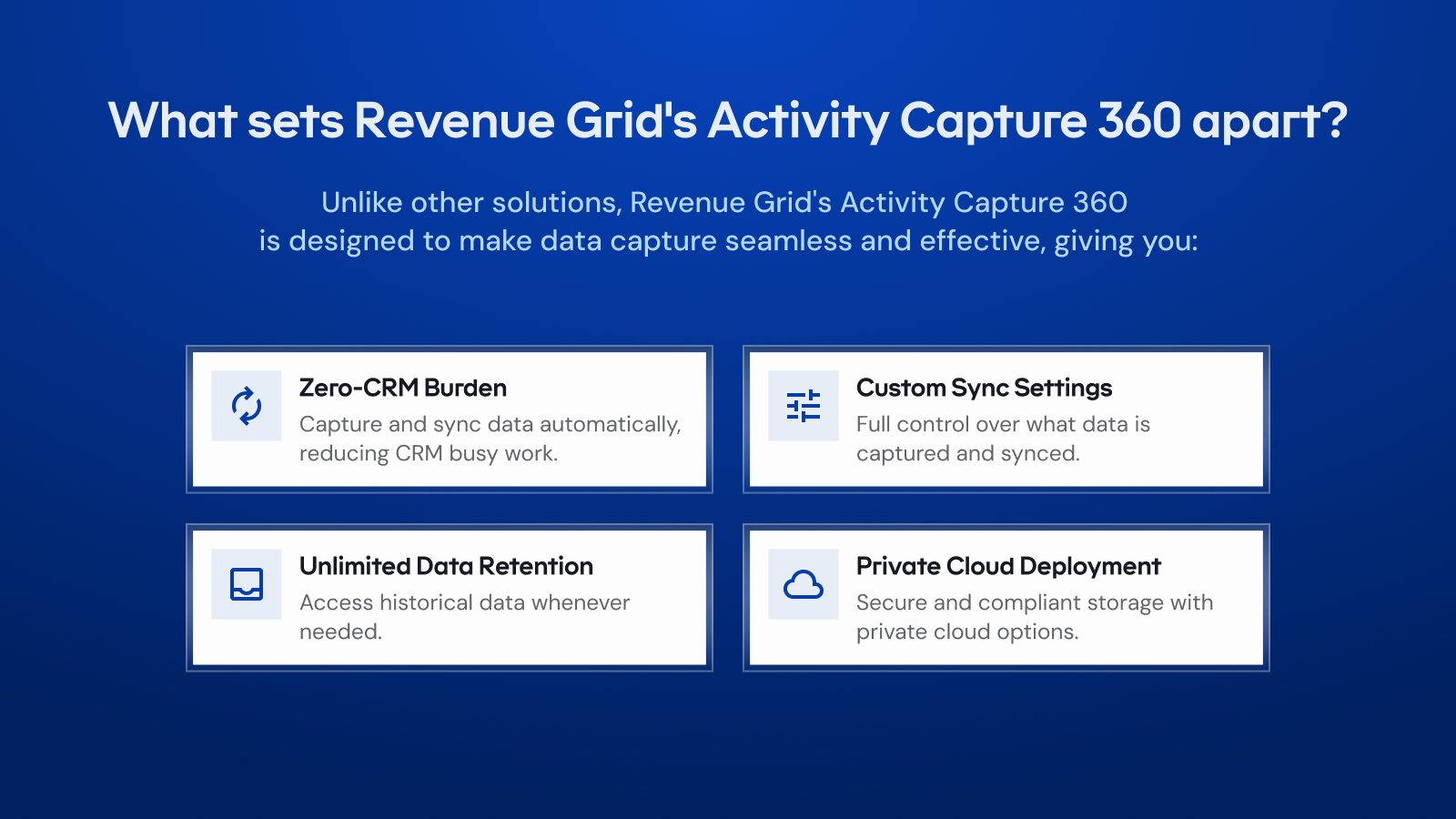Select the inbox tray icon for Data Retention

pyautogui.click(x=247, y=584)
